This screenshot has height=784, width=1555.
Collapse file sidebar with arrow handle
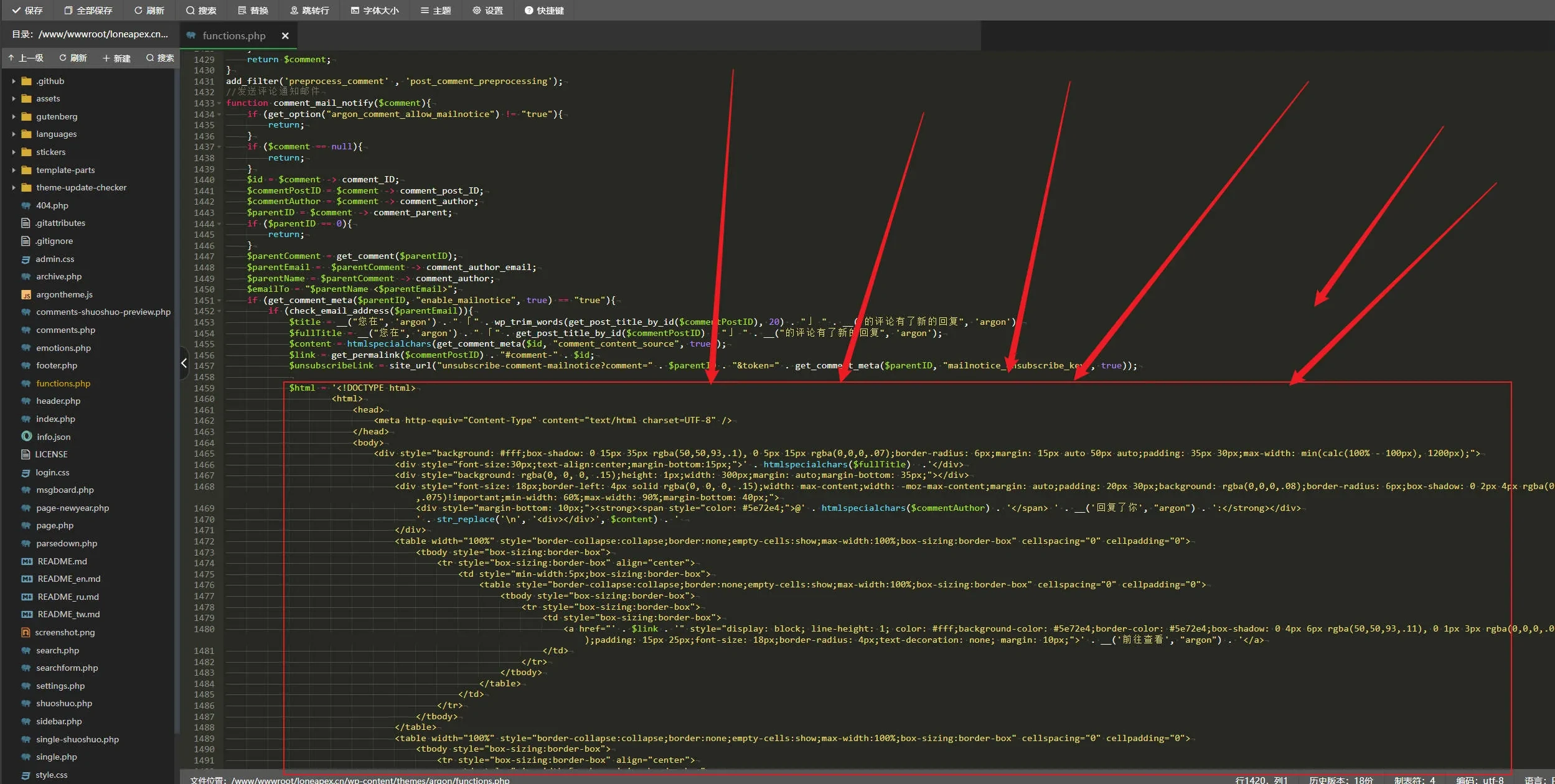[184, 363]
